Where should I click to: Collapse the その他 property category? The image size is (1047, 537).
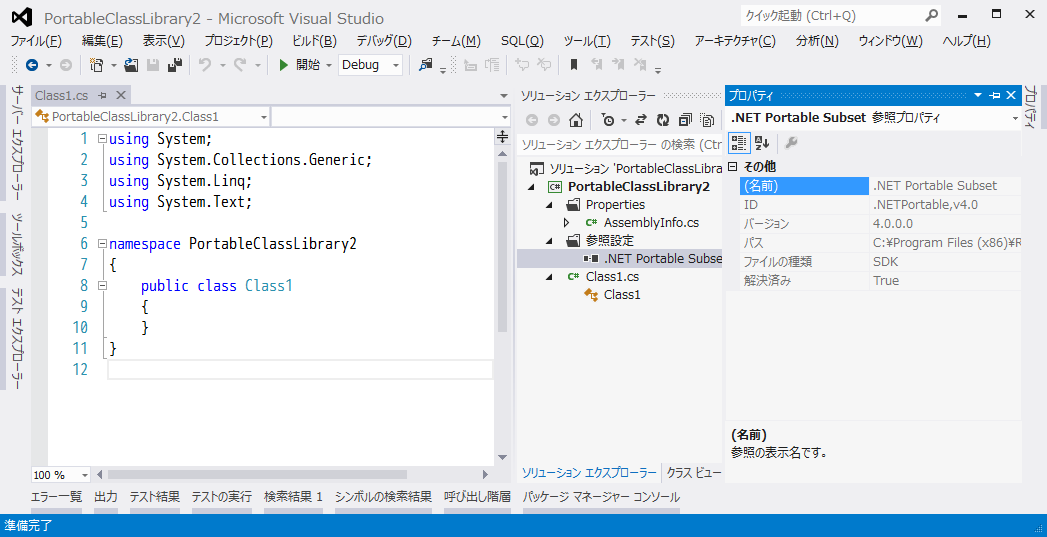tap(732, 166)
